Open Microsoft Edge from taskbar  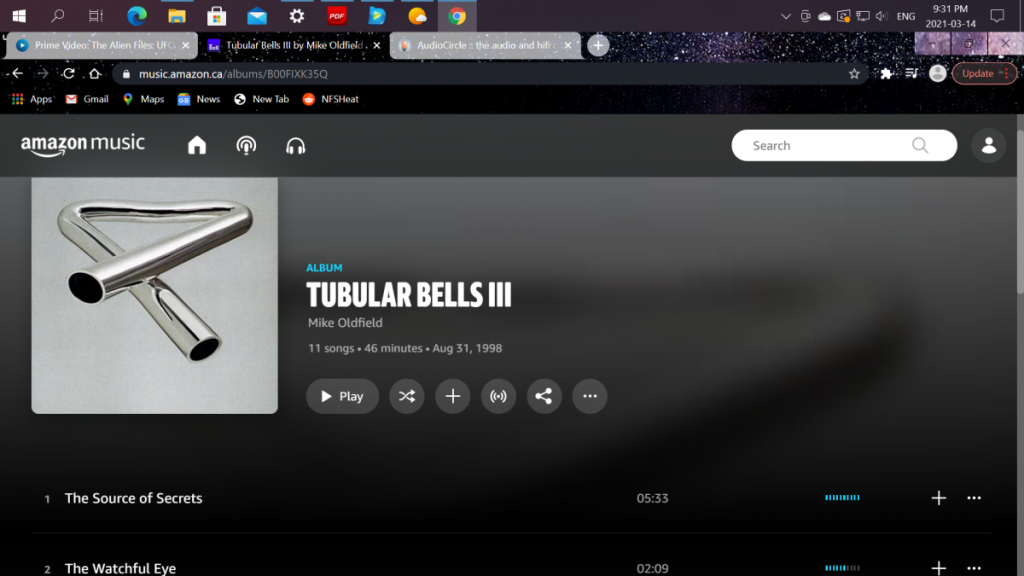[x=137, y=16]
